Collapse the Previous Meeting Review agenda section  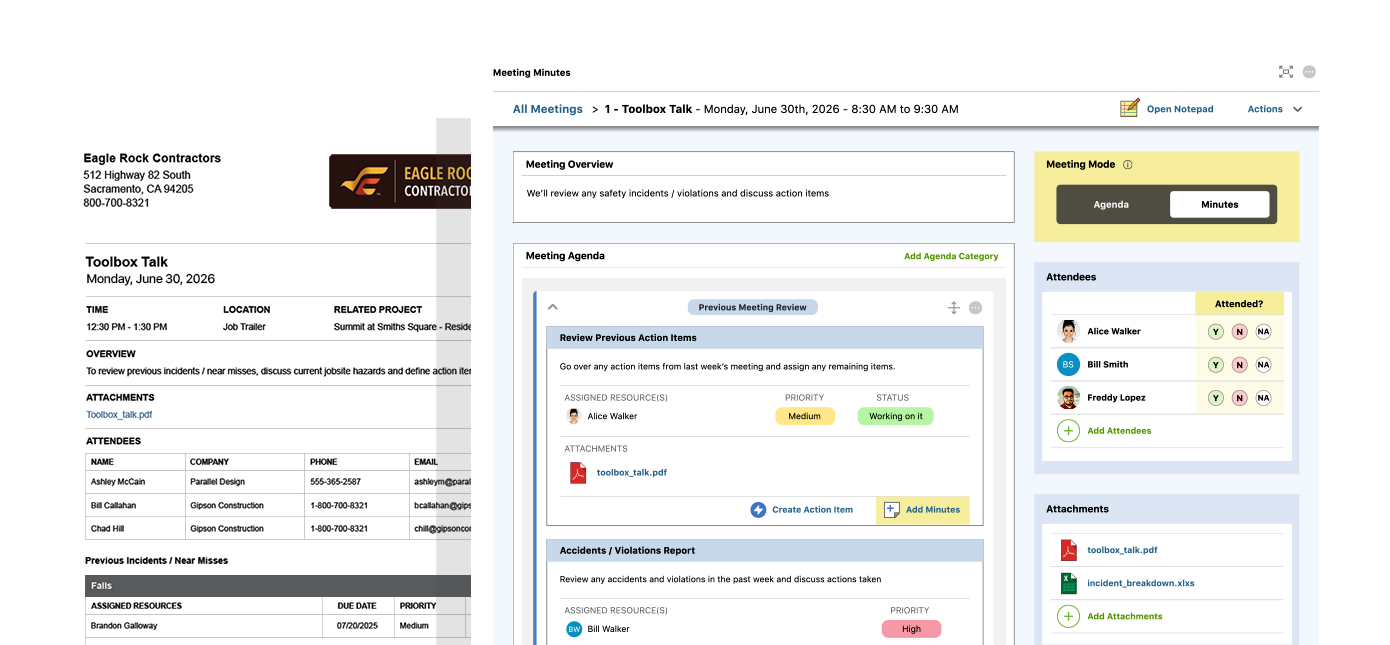tap(553, 307)
